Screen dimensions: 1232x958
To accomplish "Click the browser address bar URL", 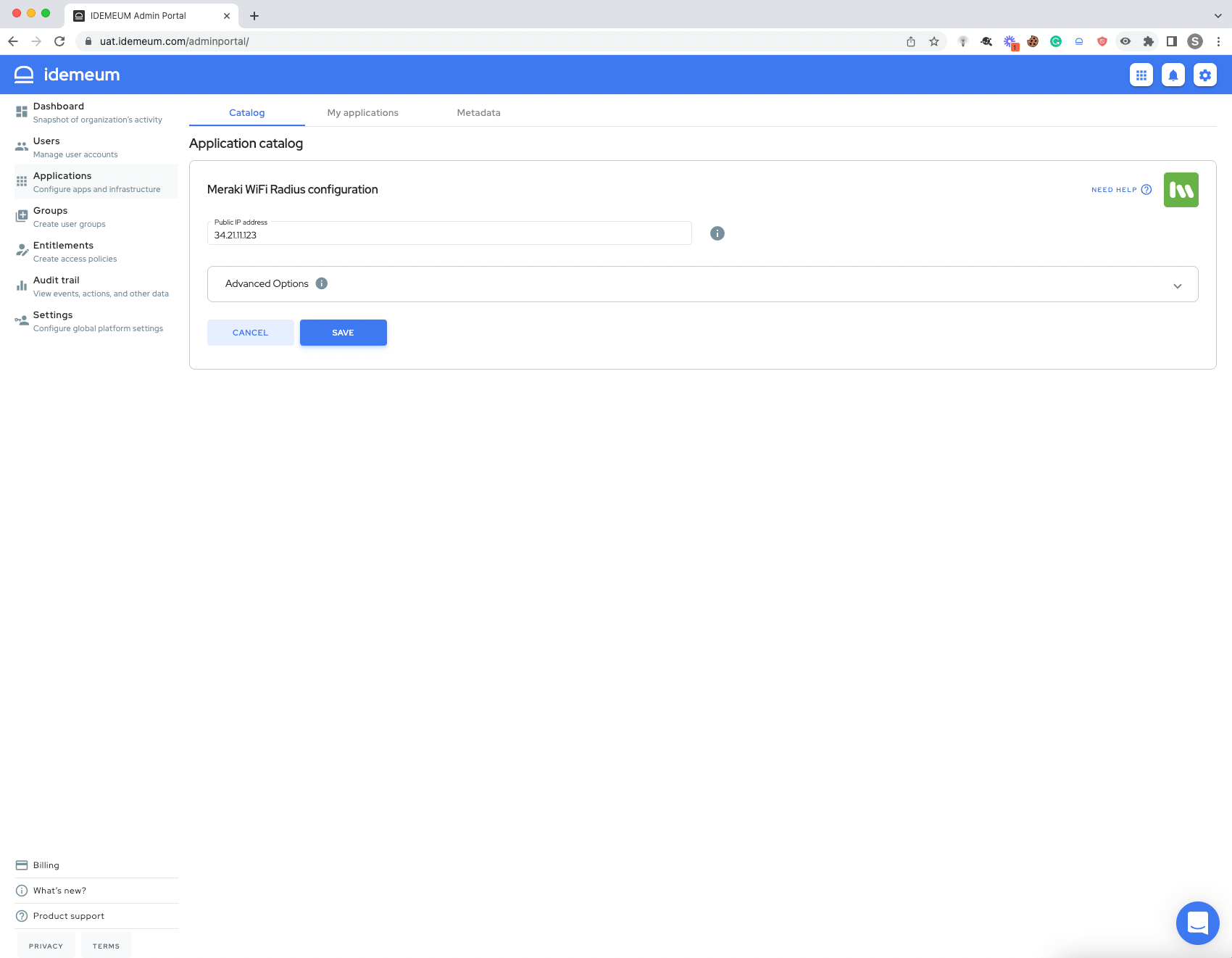I will 175,41.
